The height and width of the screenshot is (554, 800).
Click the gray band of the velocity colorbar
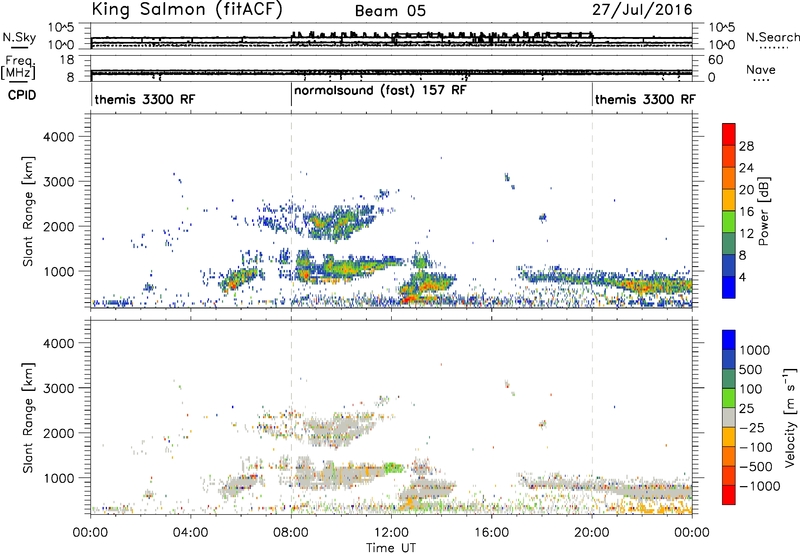point(729,417)
